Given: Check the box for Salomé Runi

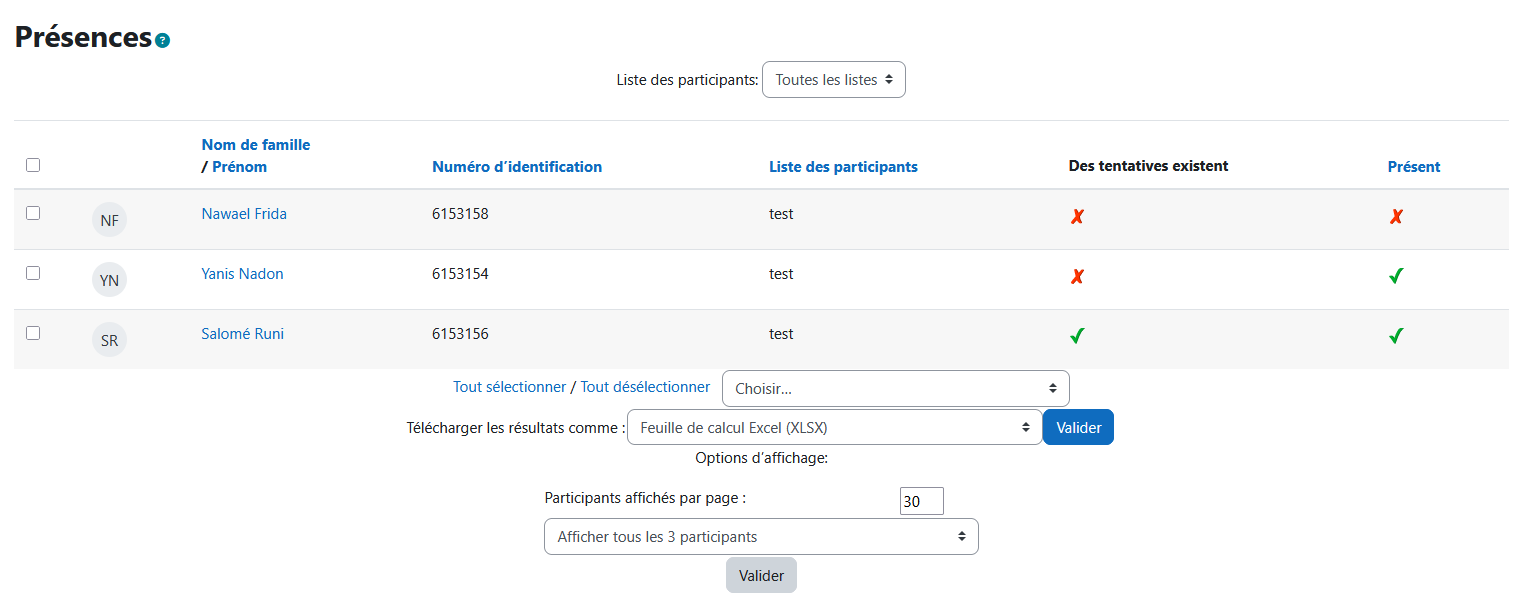Looking at the screenshot, I should [33, 333].
